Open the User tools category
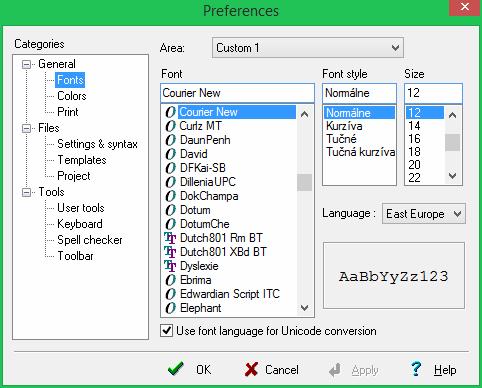 (x=81, y=208)
